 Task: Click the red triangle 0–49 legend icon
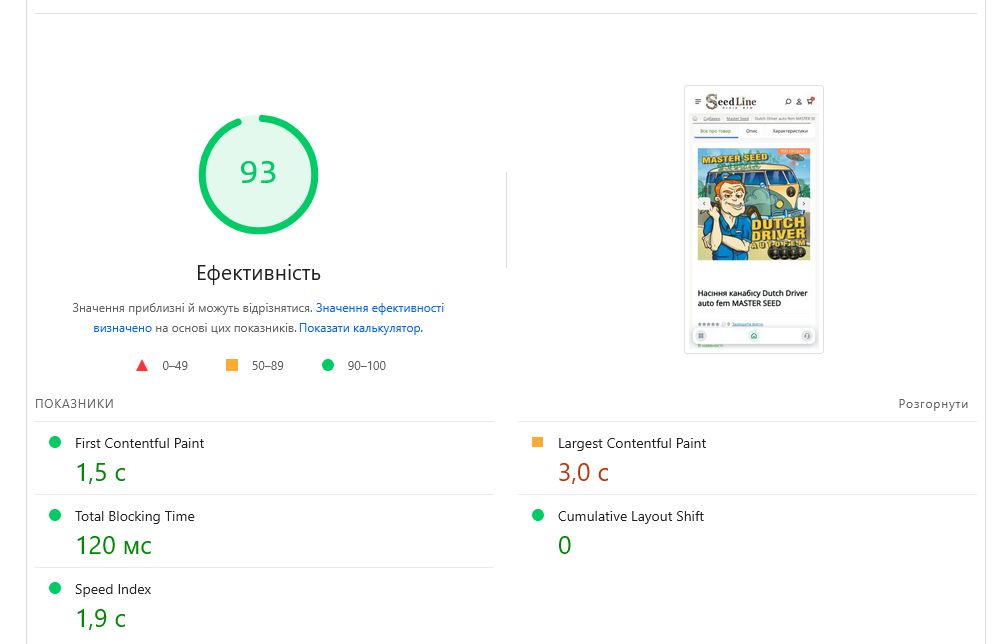pyautogui.click(x=142, y=366)
